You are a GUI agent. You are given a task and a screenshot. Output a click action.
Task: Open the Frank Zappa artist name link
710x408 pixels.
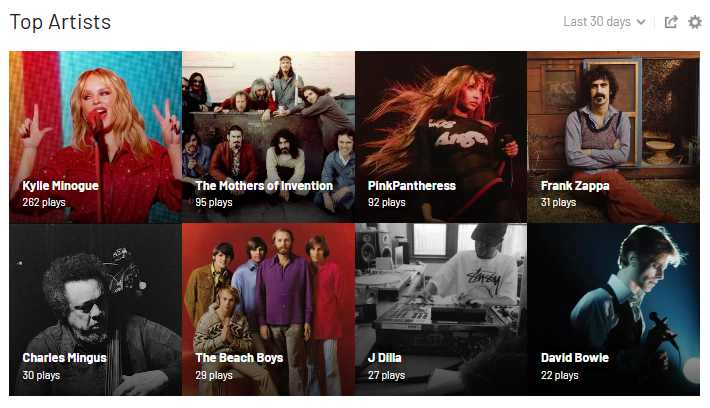point(575,186)
